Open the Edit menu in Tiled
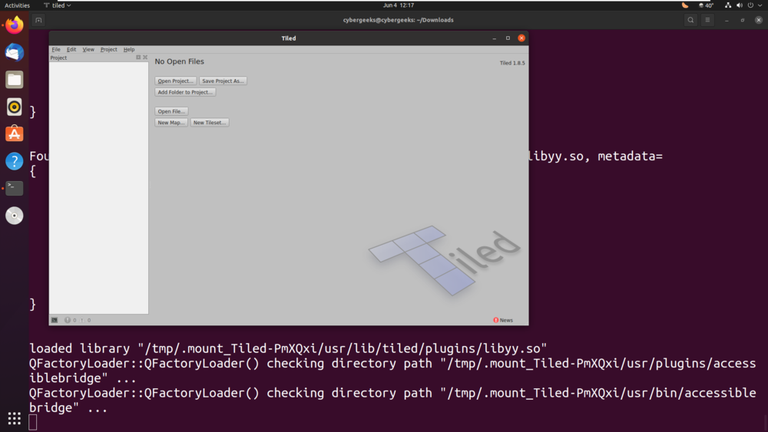Image resolution: width=768 pixels, height=432 pixels. 71,49
